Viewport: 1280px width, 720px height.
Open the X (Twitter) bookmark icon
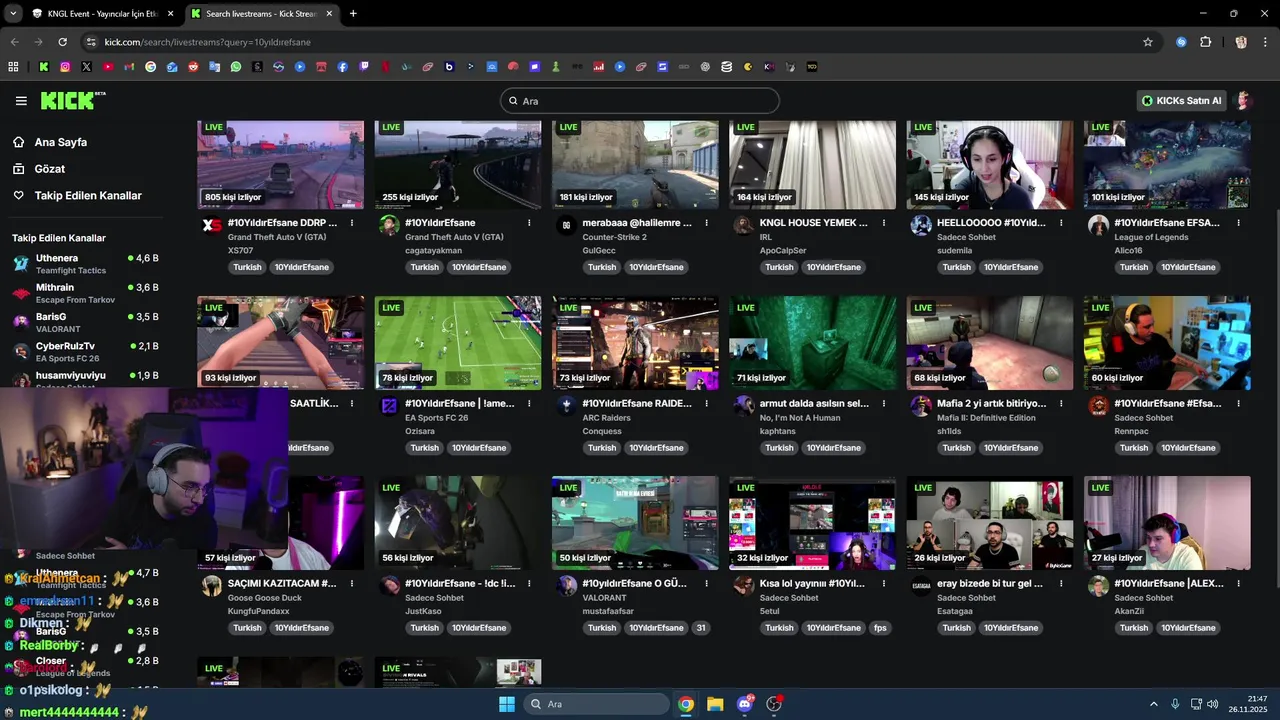[x=86, y=67]
